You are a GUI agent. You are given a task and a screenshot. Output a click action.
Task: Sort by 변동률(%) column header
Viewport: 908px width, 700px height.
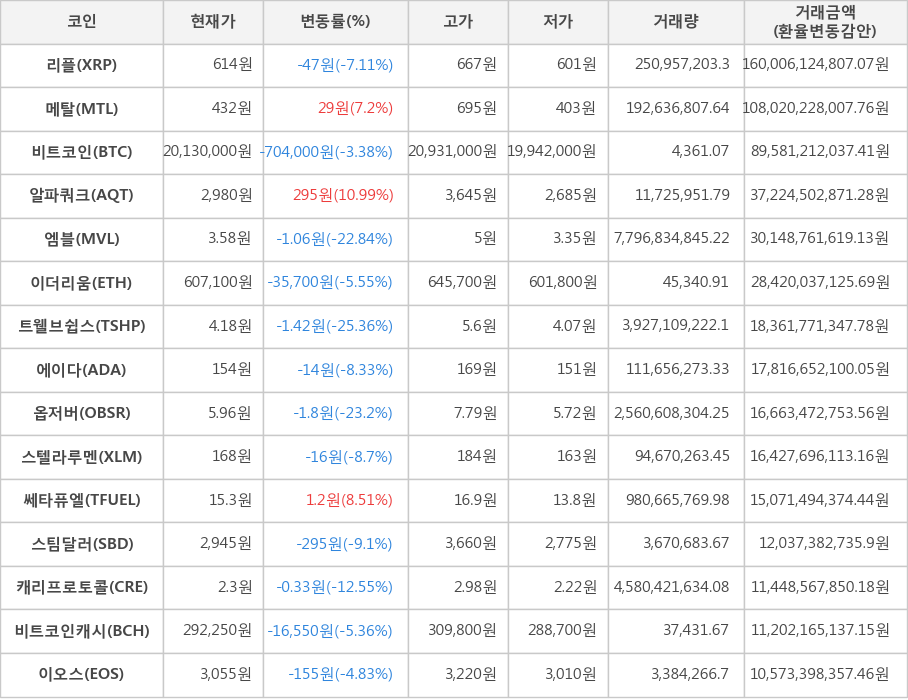point(333,23)
